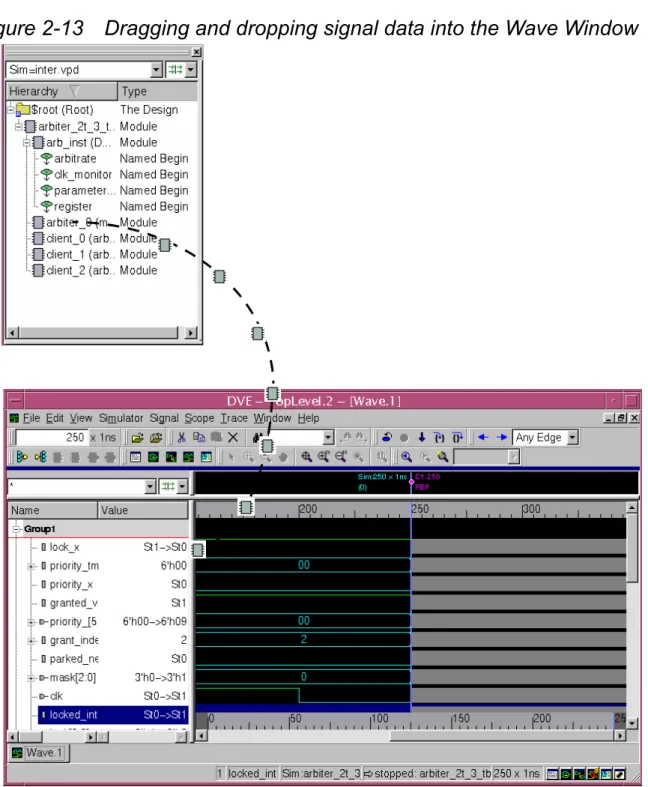The height and width of the screenshot is (787, 648).
Task: Click the Open file folder icon
Action: pos(137,438)
